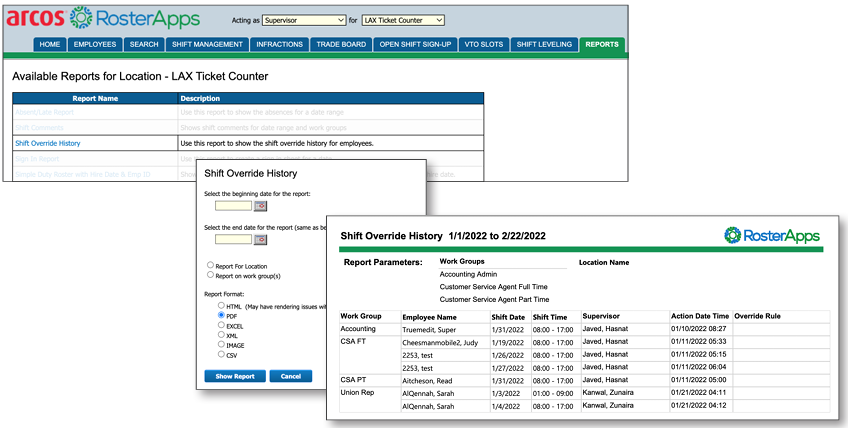Open the Open Shift Sign-Up tab
This screenshot has height=428, width=848.
coord(416,45)
